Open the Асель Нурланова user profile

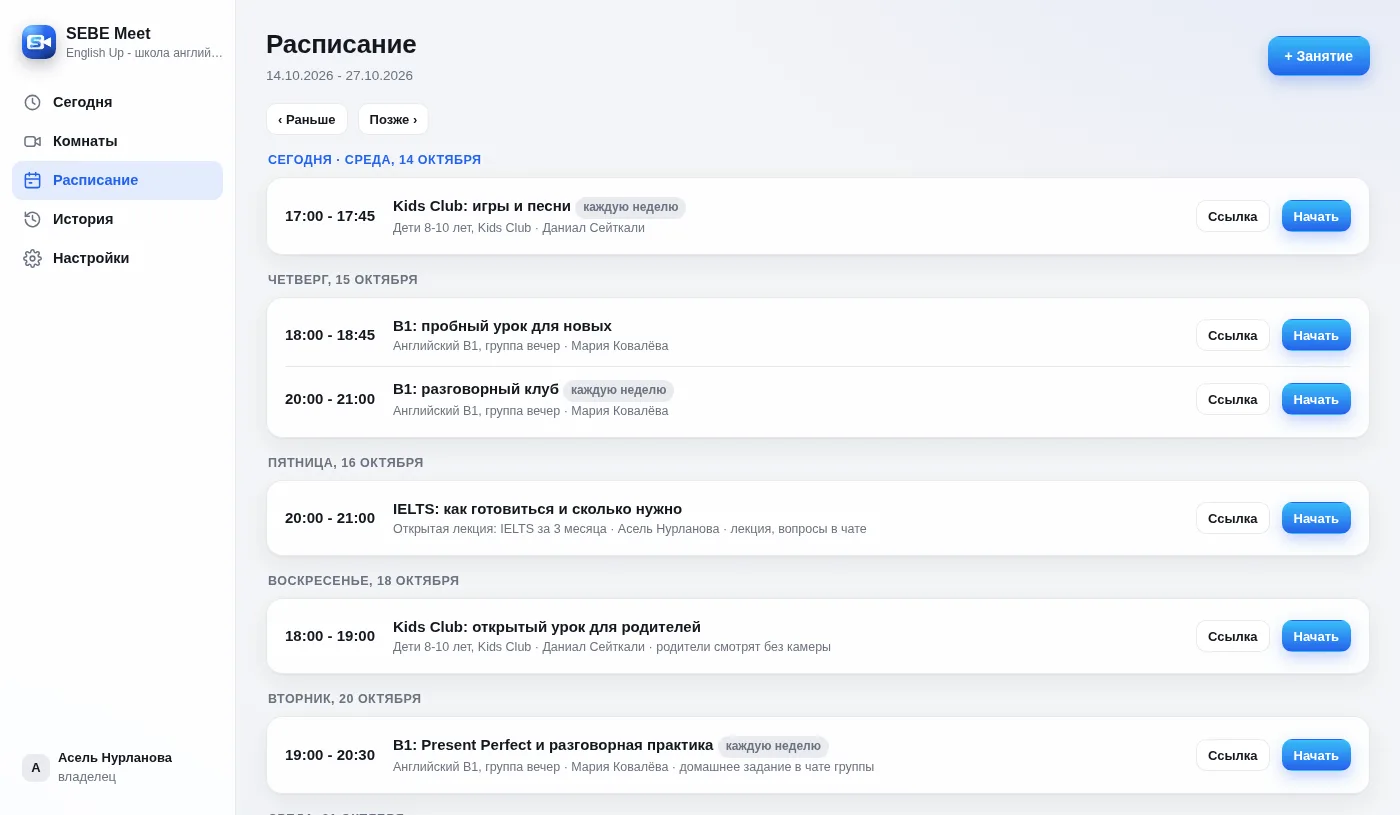point(117,767)
